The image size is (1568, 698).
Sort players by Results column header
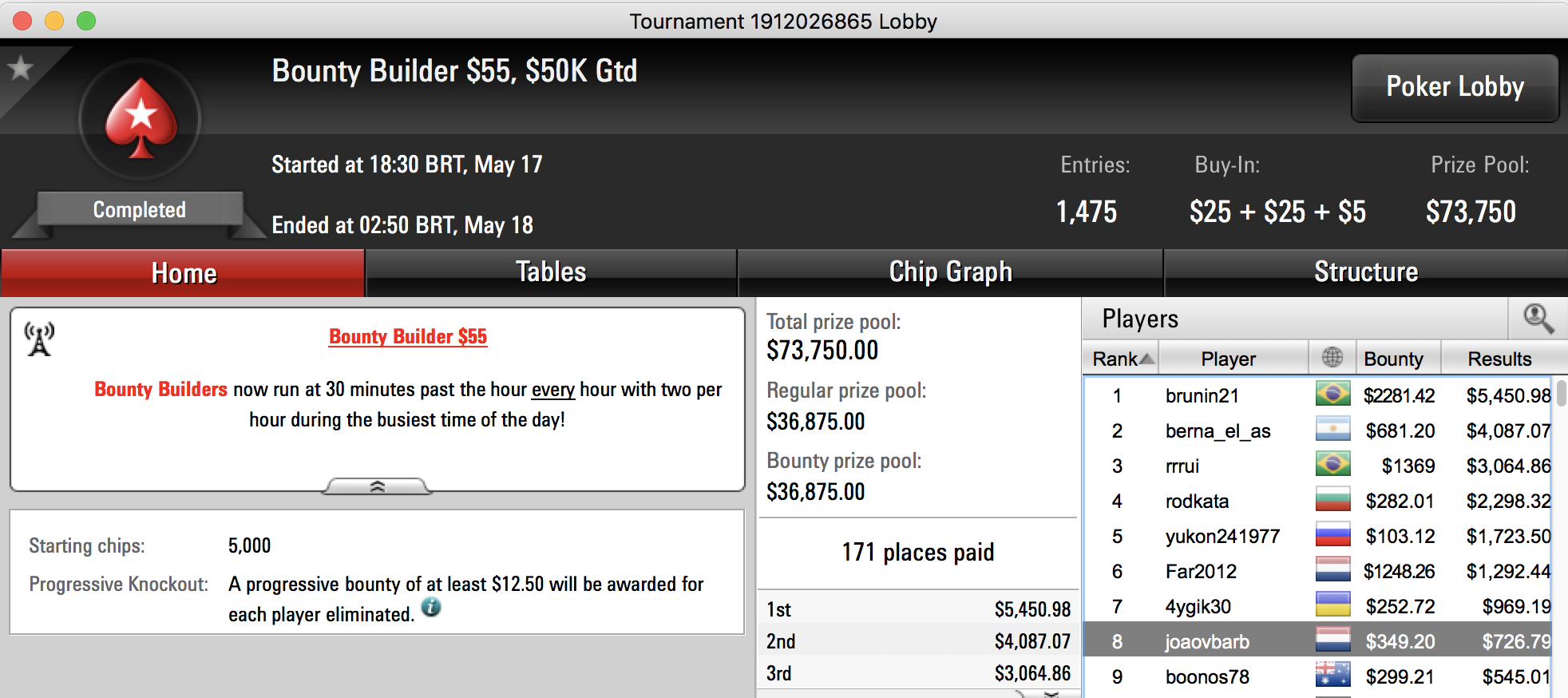click(1499, 359)
